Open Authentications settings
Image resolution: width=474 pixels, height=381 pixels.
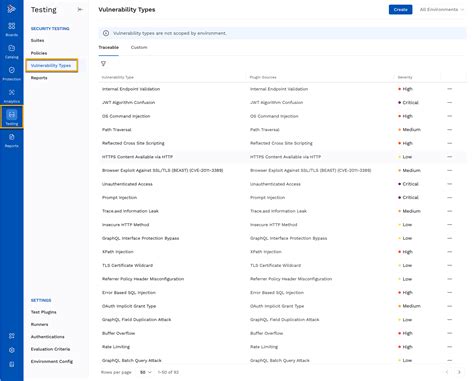tap(48, 337)
